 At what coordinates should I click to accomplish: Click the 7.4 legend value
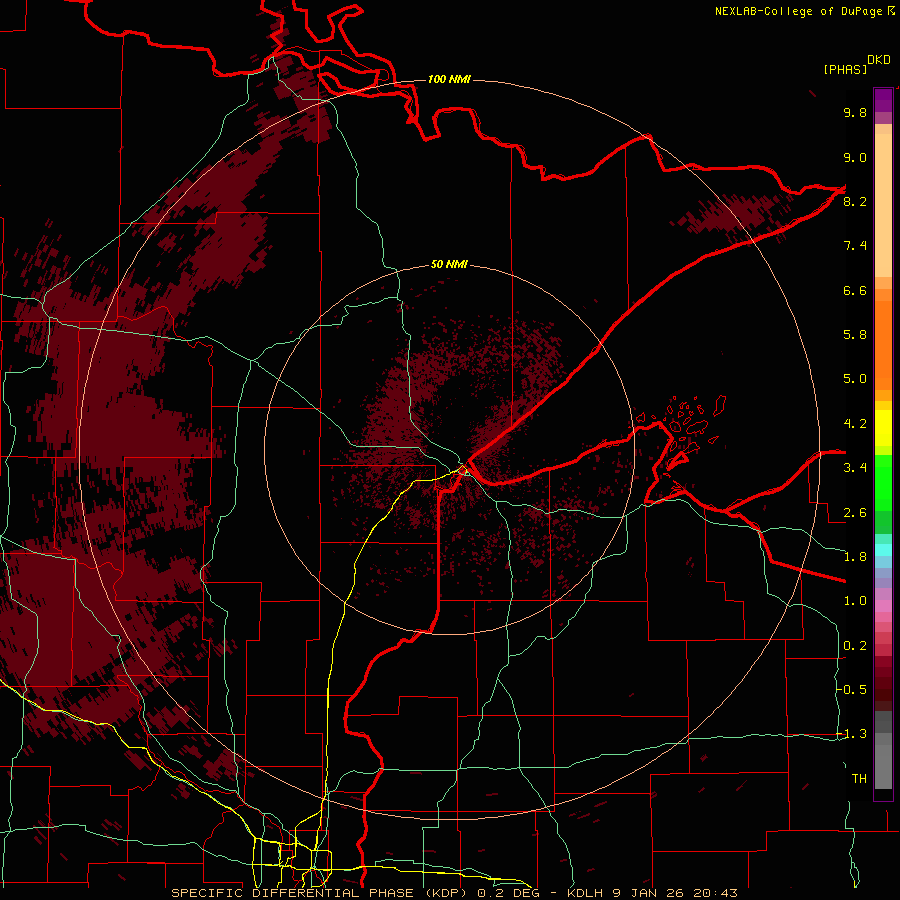tap(855, 246)
